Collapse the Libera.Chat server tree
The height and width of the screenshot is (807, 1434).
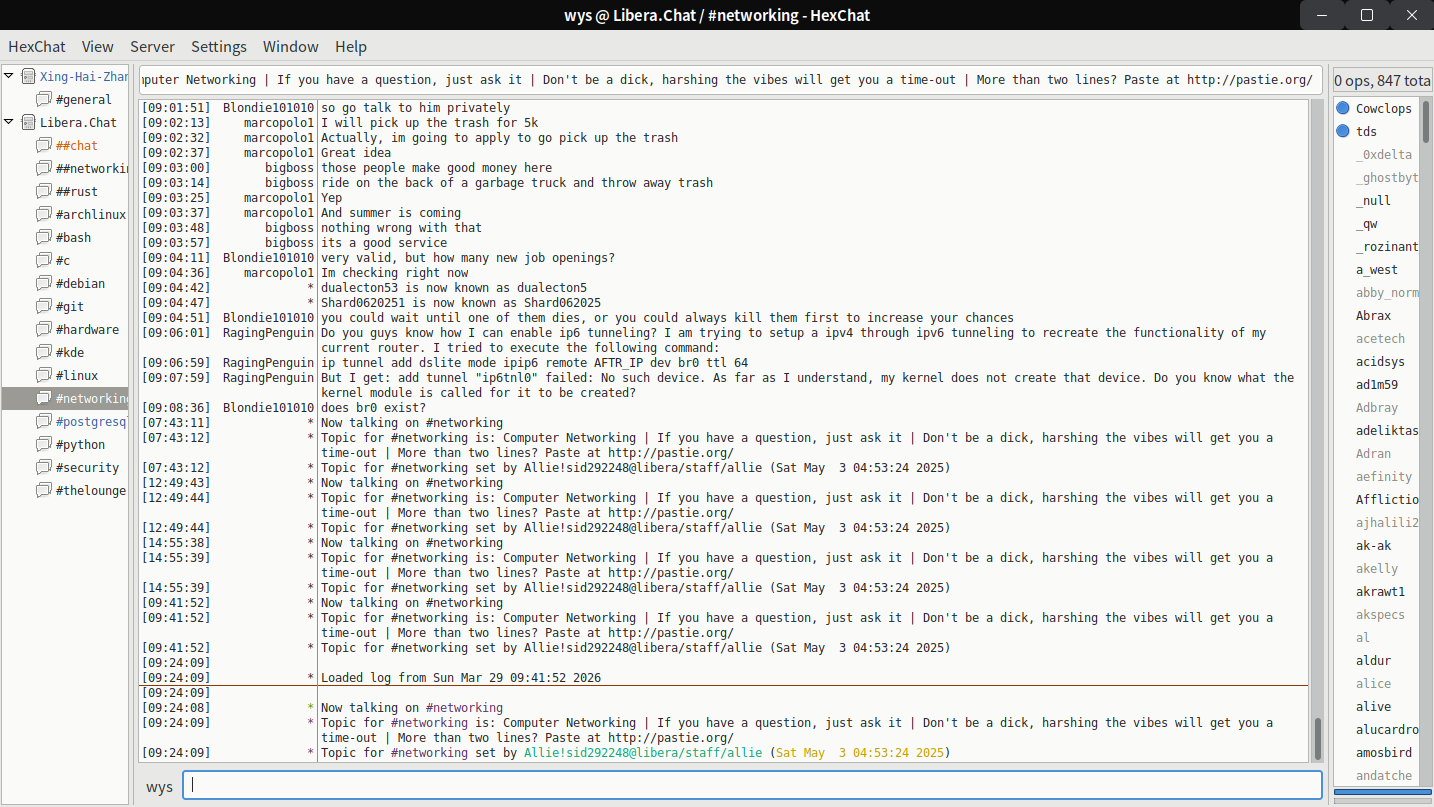click(x=9, y=122)
